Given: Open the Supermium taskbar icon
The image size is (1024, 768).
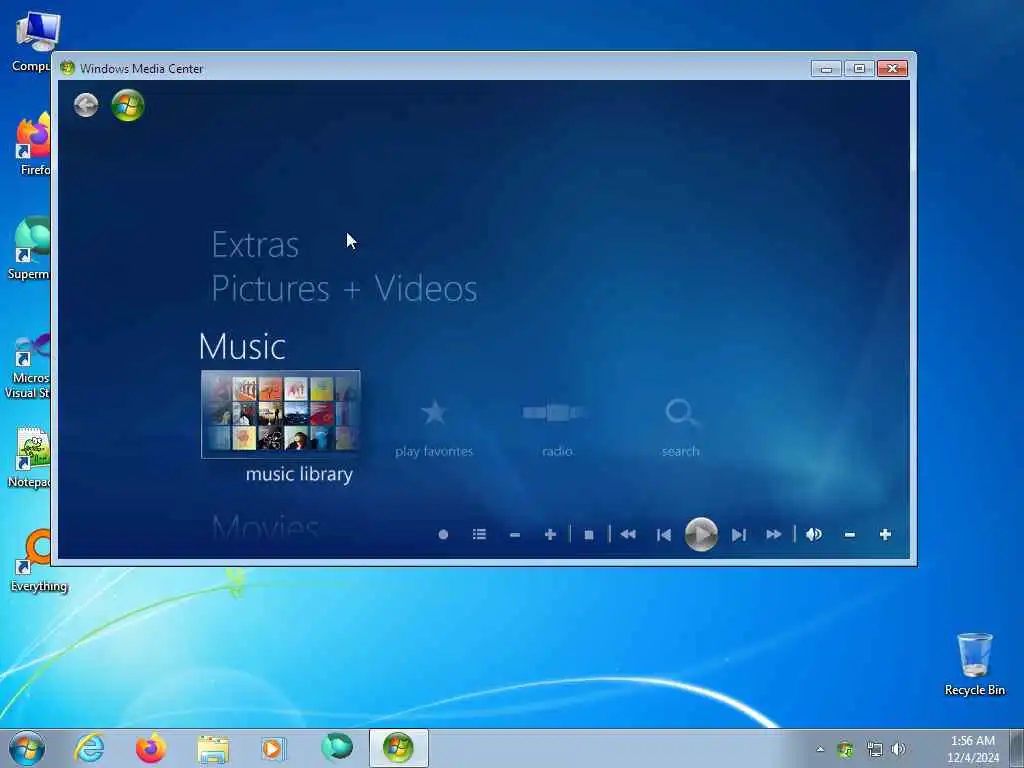Looking at the screenshot, I should (337, 748).
